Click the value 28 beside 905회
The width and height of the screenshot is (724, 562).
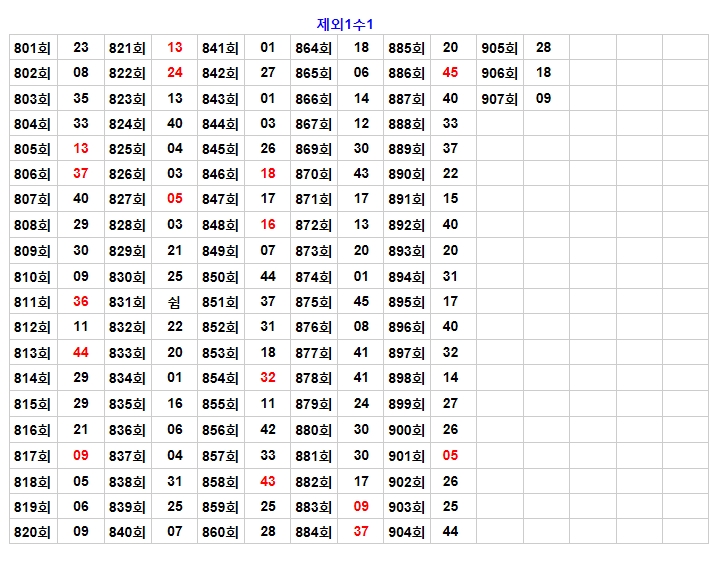543,48
